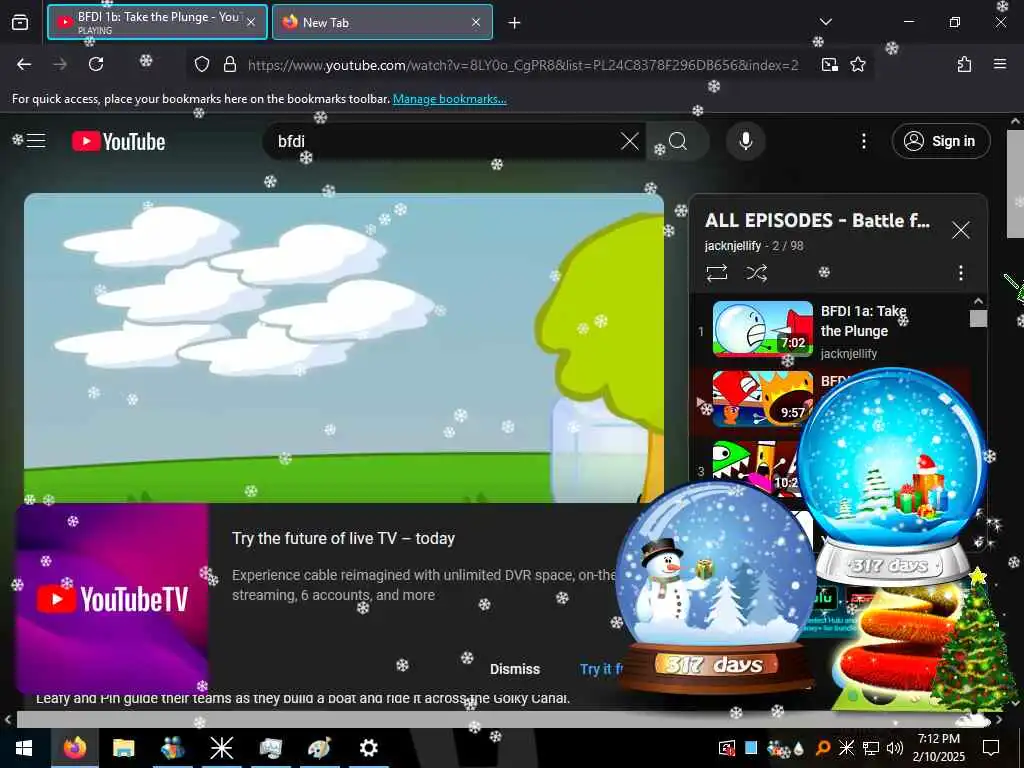Open the Windows Start menu
This screenshot has height=768, width=1024.
[24, 747]
